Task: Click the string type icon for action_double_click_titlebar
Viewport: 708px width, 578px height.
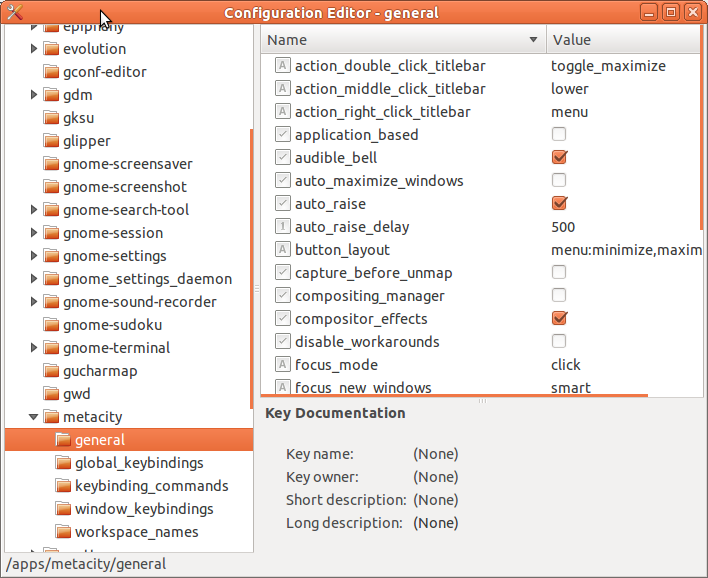Action: pyautogui.click(x=283, y=65)
